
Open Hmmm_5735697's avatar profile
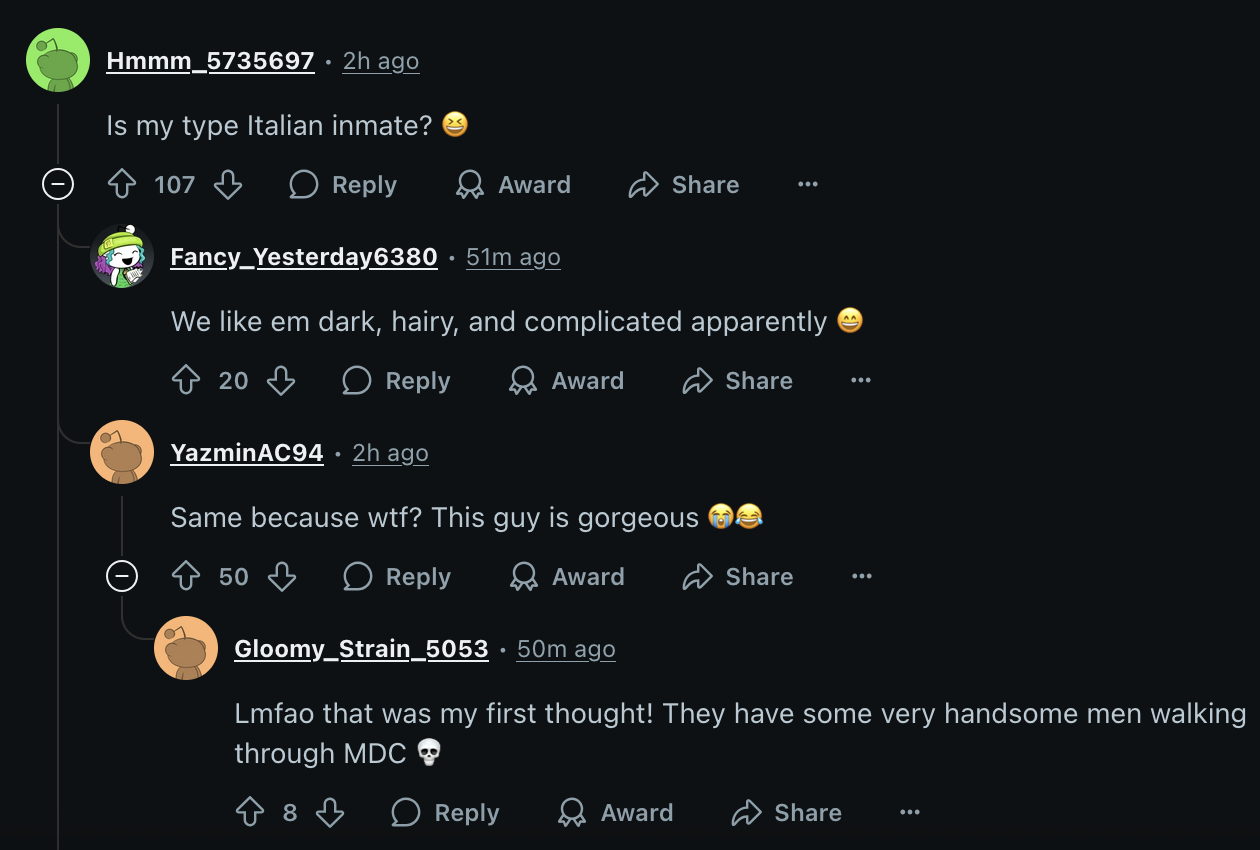tap(58, 60)
